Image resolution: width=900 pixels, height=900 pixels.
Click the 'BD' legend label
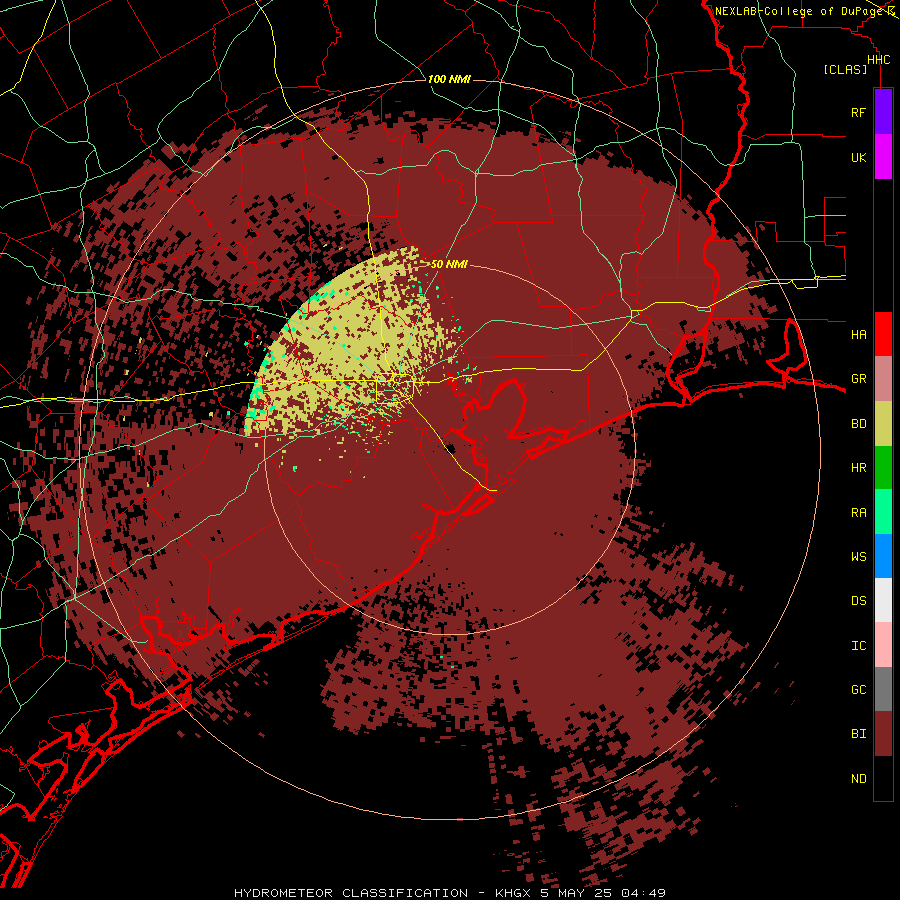tap(858, 424)
